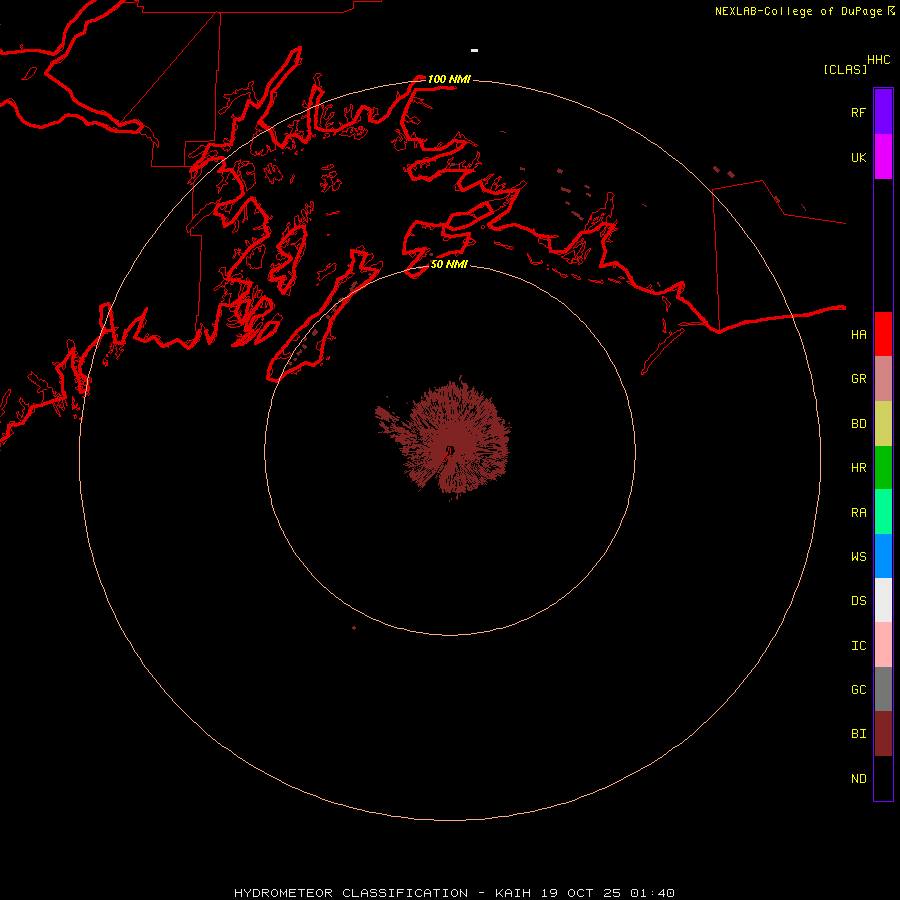This screenshot has height=900, width=900.
Task: Click the BI dark red legend swatch
Action: pos(883,734)
